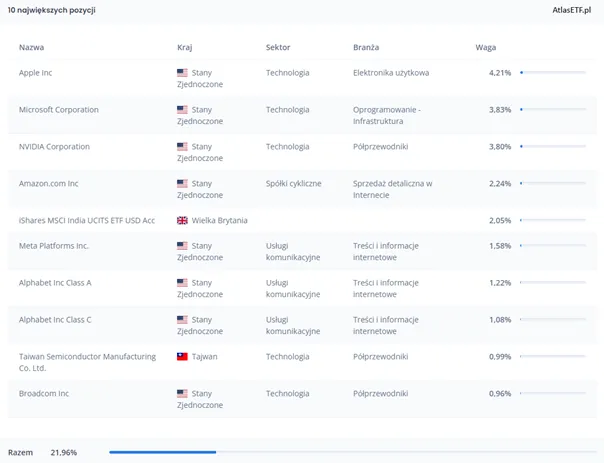Click the US flag in Apple Inc row

[x=182, y=72]
